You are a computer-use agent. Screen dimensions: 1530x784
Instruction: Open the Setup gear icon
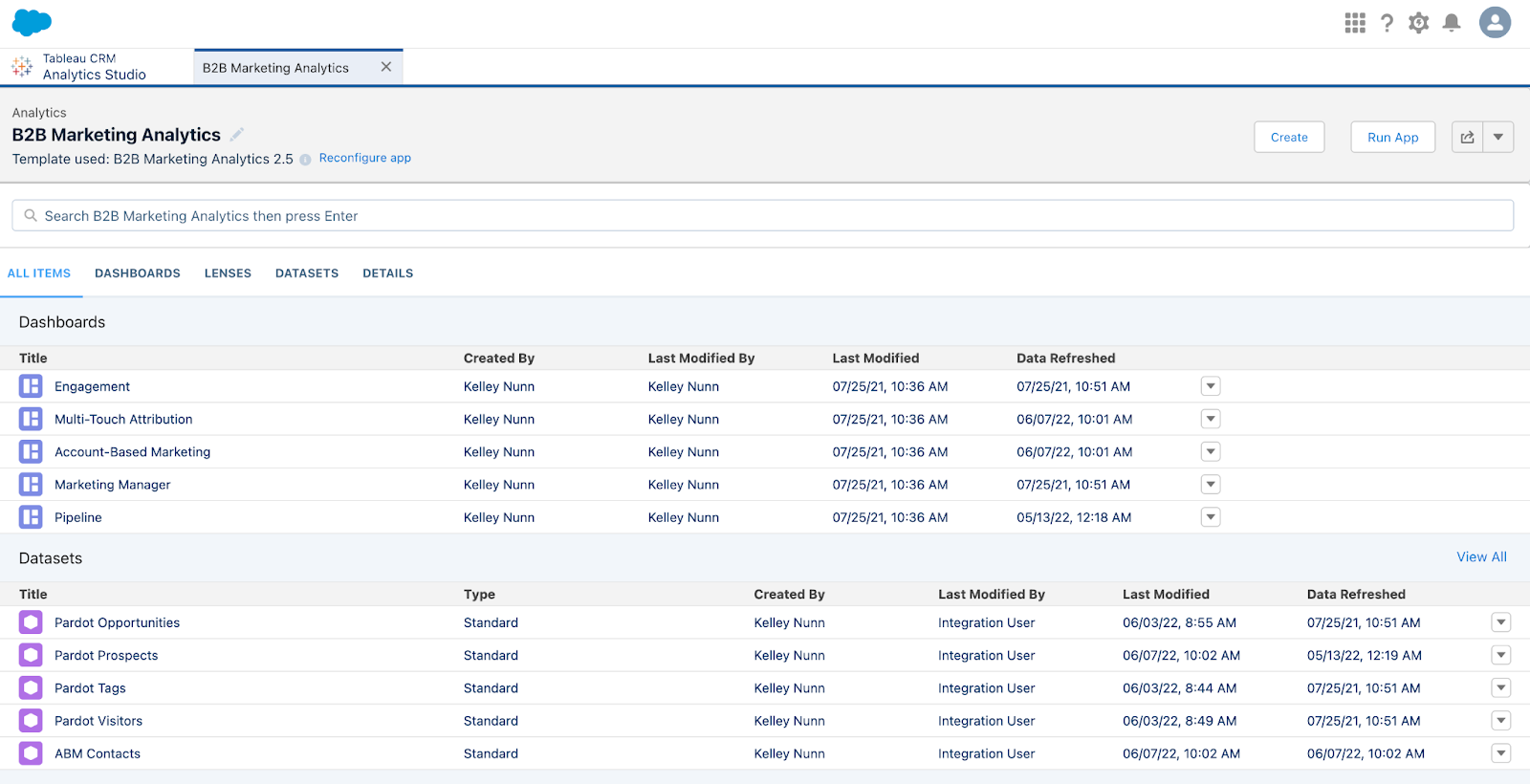[1419, 23]
